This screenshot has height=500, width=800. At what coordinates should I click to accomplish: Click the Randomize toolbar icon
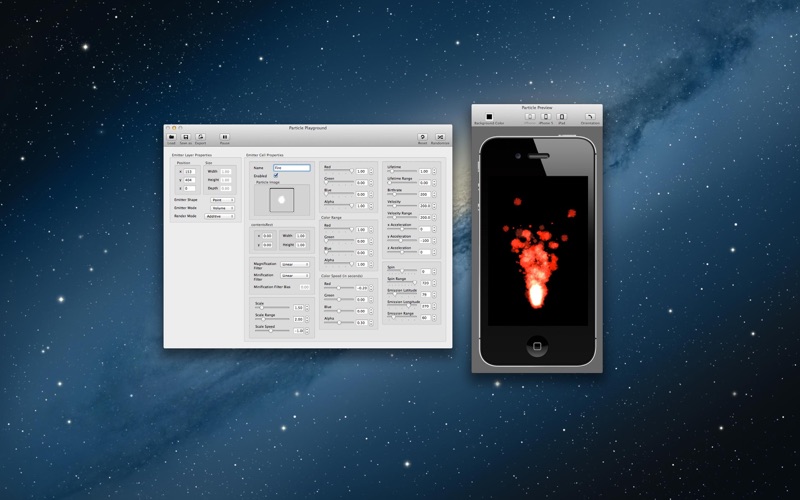[x=440, y=137]
